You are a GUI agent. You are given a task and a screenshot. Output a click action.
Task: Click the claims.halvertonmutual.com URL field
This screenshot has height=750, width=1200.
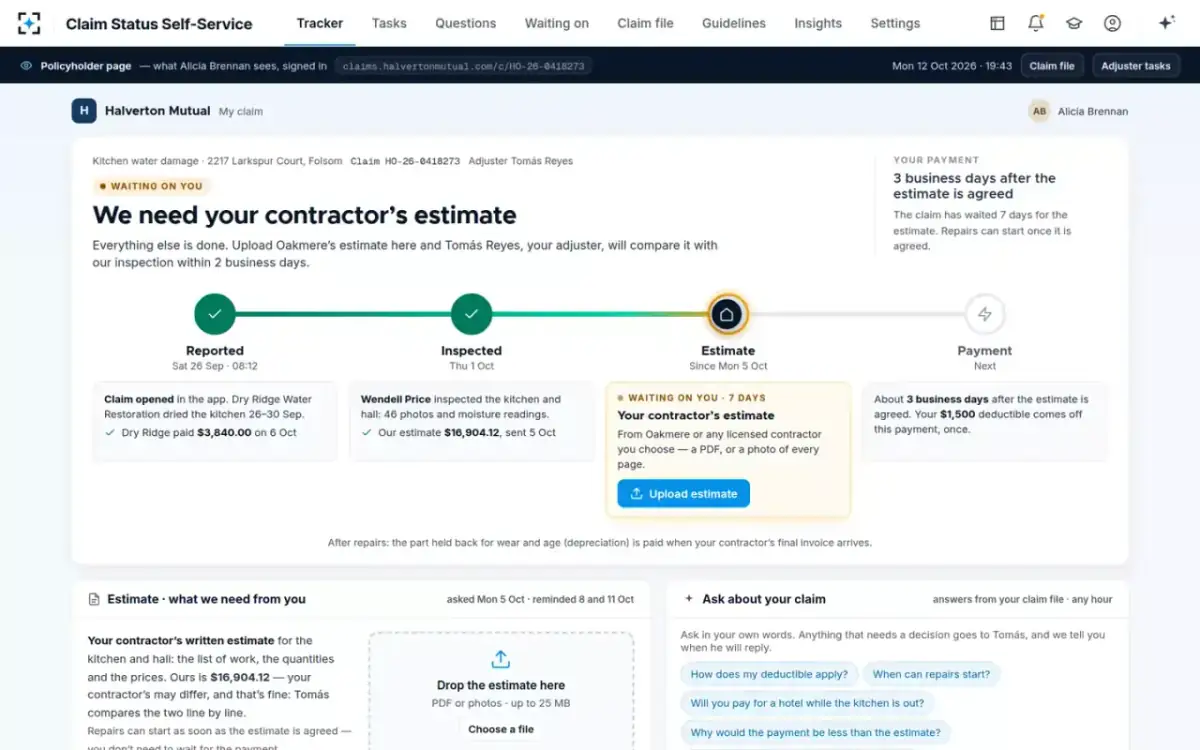(x=465, y=66)
